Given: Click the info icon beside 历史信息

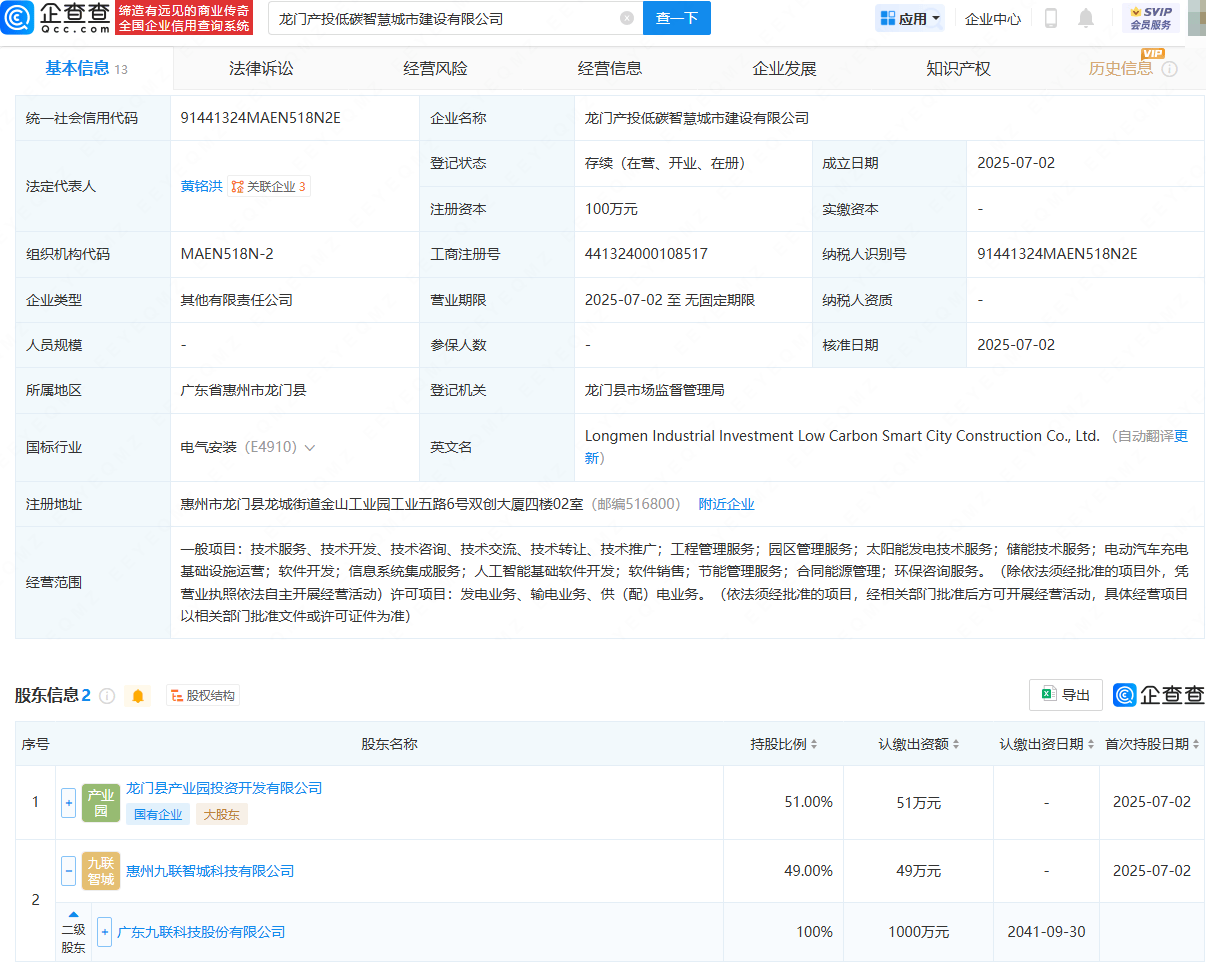Looking at the screenshot, I should (1169, 69).
